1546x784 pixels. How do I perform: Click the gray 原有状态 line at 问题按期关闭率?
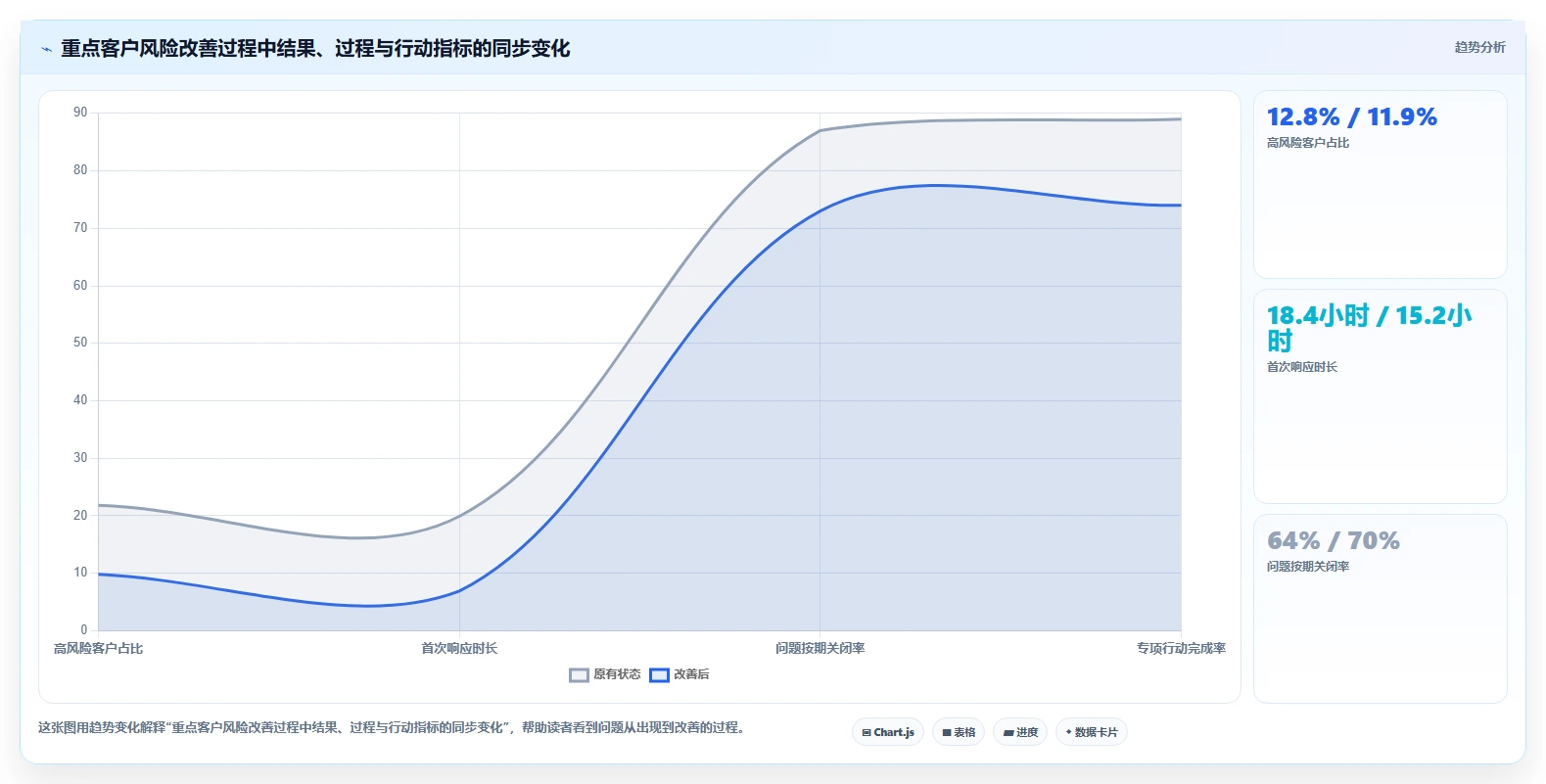click(820, 130)
